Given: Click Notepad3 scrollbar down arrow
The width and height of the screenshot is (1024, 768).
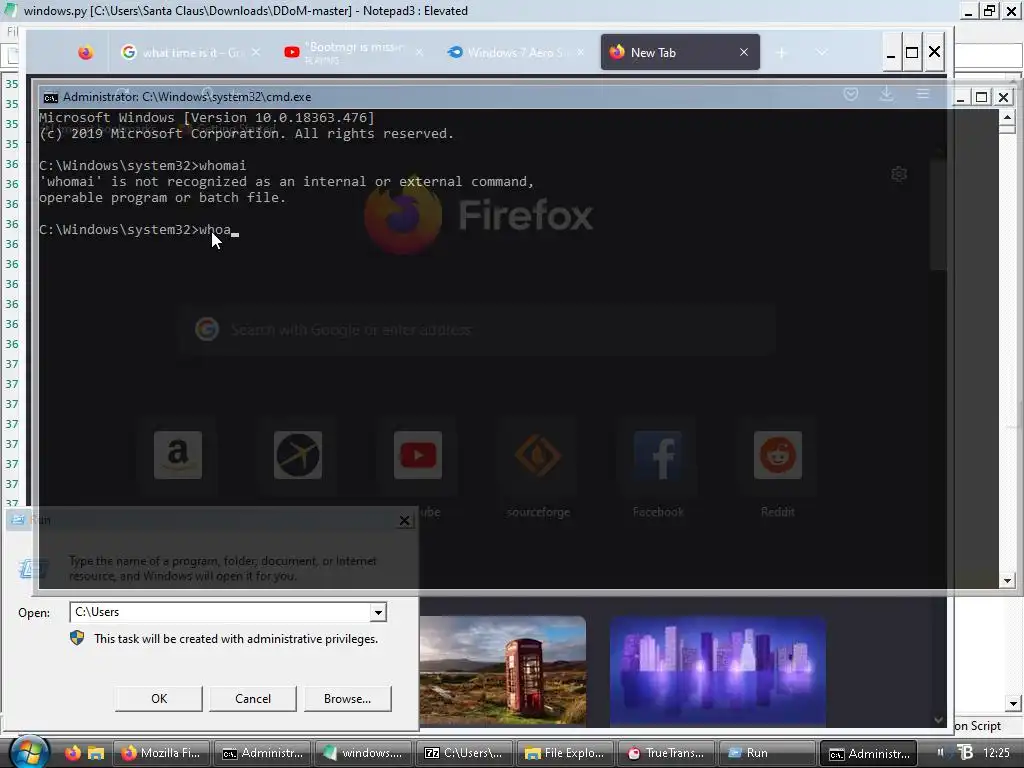Looking at the screenshot, I should click(x=1013, y=704).
